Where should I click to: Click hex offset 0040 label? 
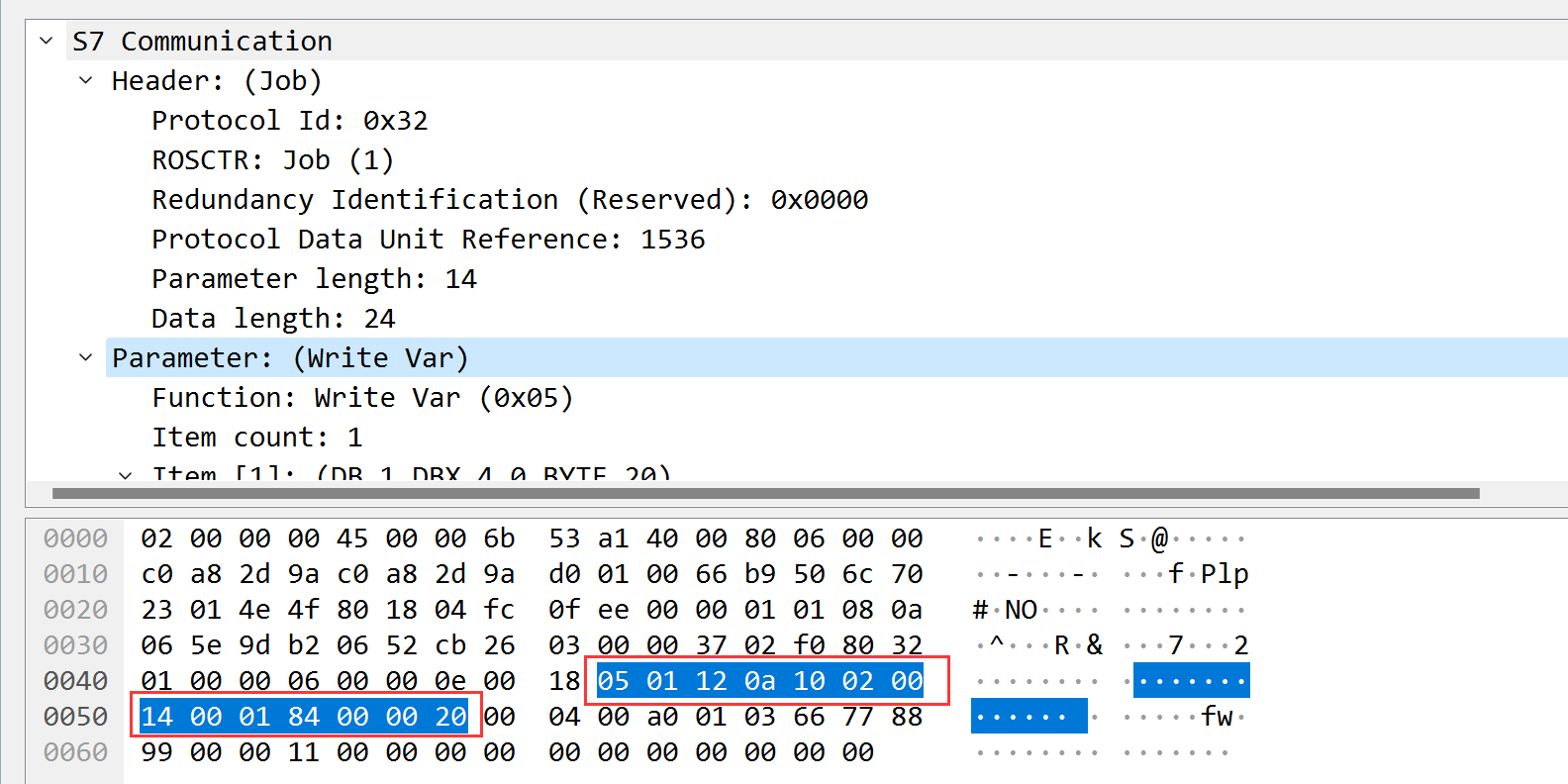coord(75,681)
